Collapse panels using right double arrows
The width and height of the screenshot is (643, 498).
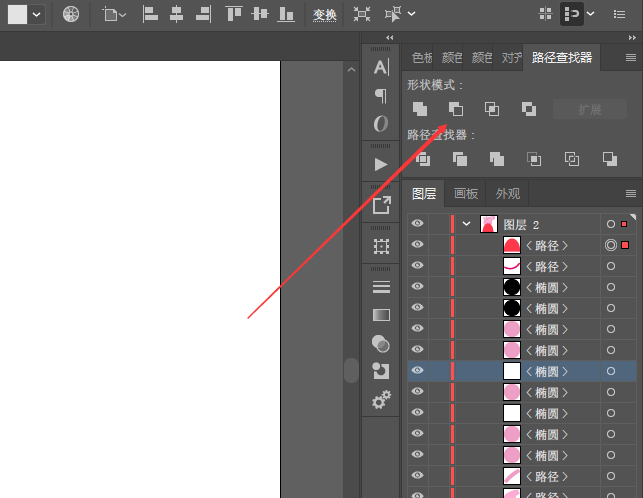pos(632,38)
